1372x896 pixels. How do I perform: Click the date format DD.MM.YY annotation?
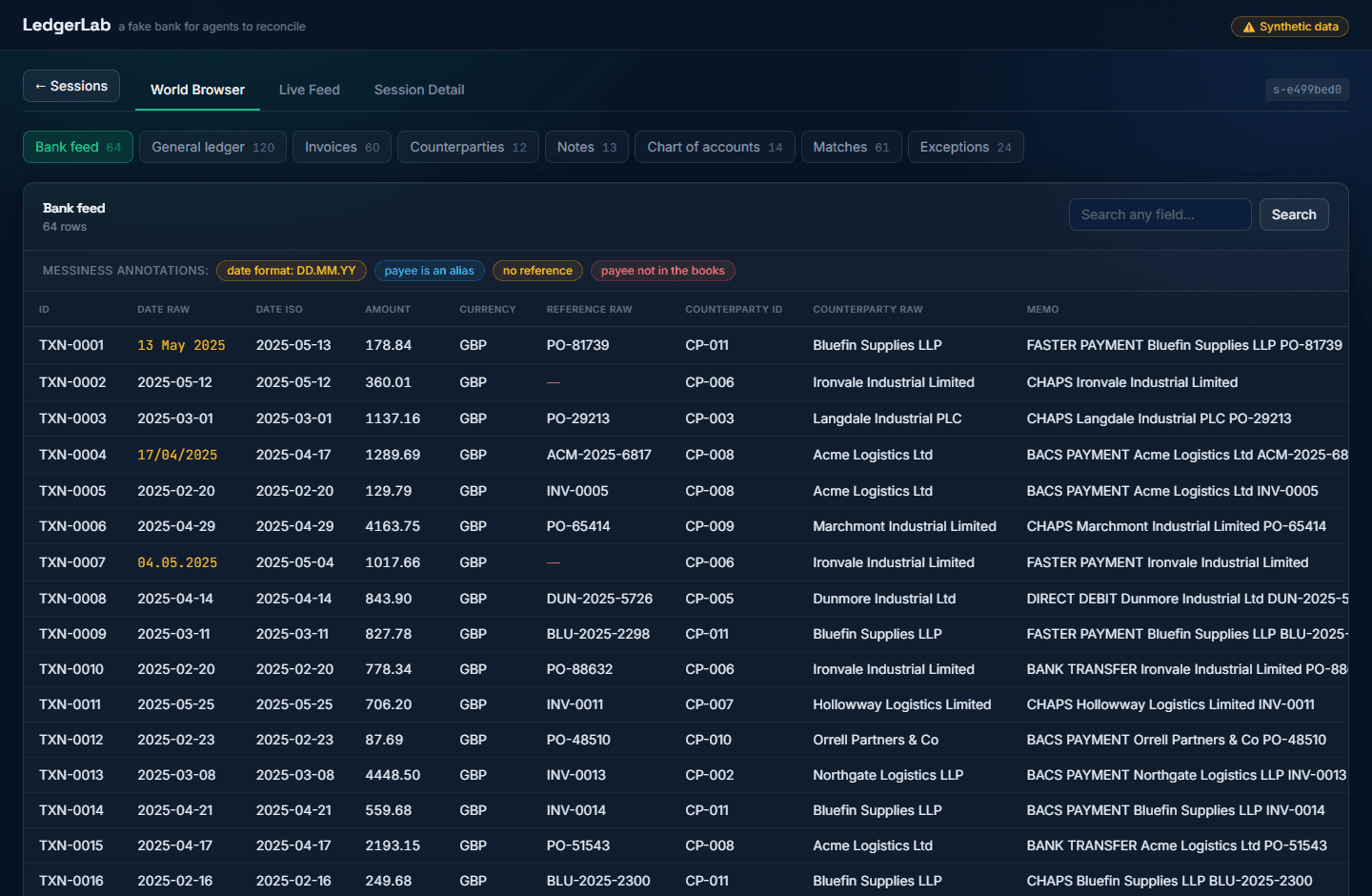click(292, 271)
